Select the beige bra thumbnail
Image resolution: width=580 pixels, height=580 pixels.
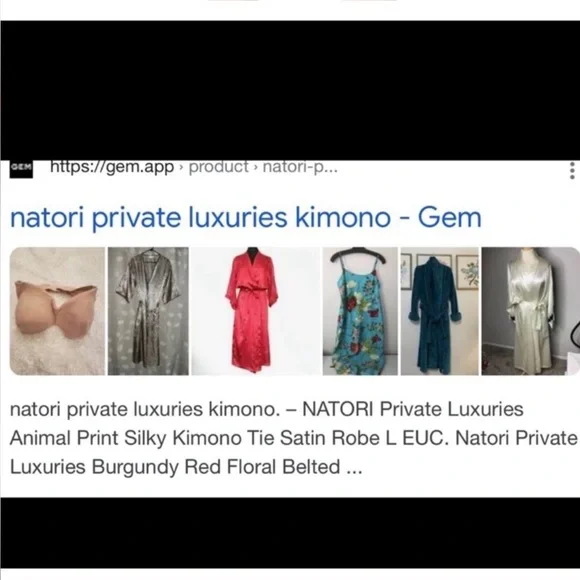click(x=57, y=311)
